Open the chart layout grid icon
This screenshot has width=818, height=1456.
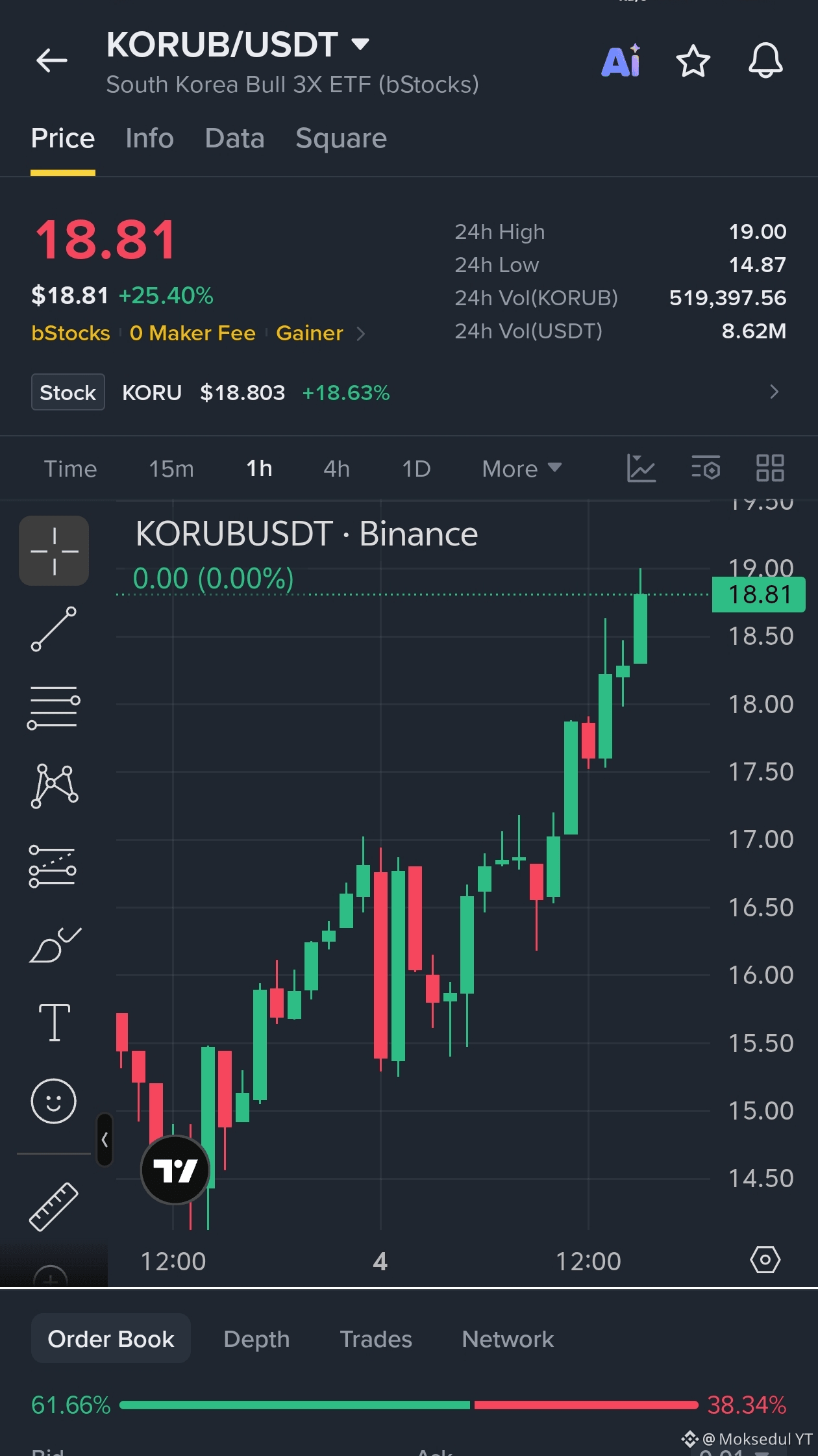click(x=770, y=468)
